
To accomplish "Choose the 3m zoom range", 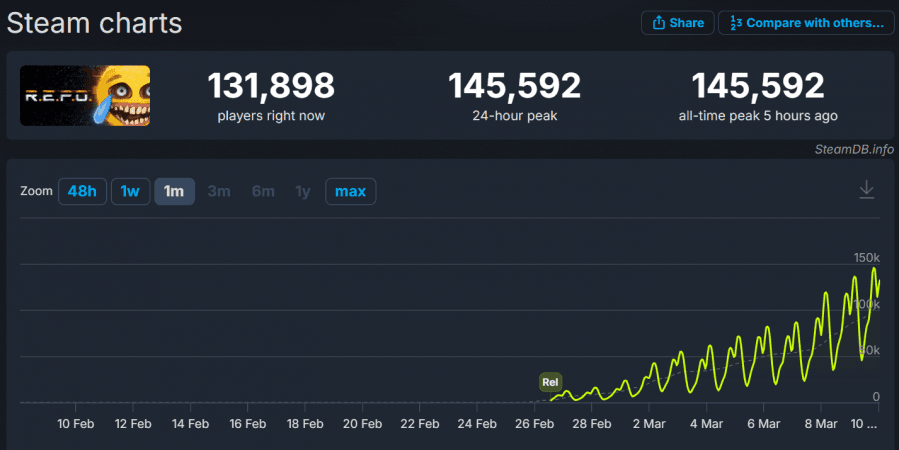I will coord(219,191).
